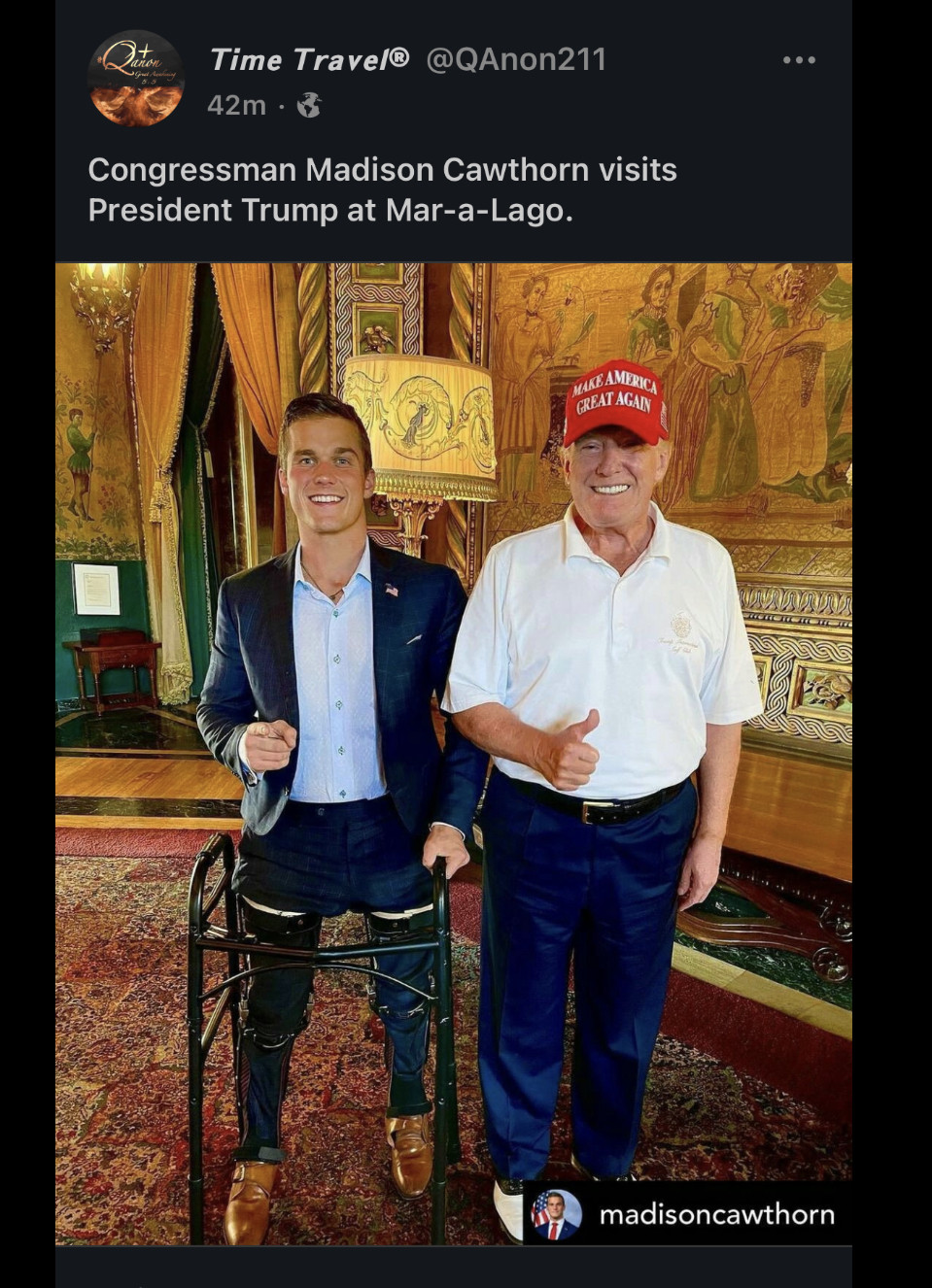
Task: Click the madisoncawthorn username label
Action: tap(717, 1214)
